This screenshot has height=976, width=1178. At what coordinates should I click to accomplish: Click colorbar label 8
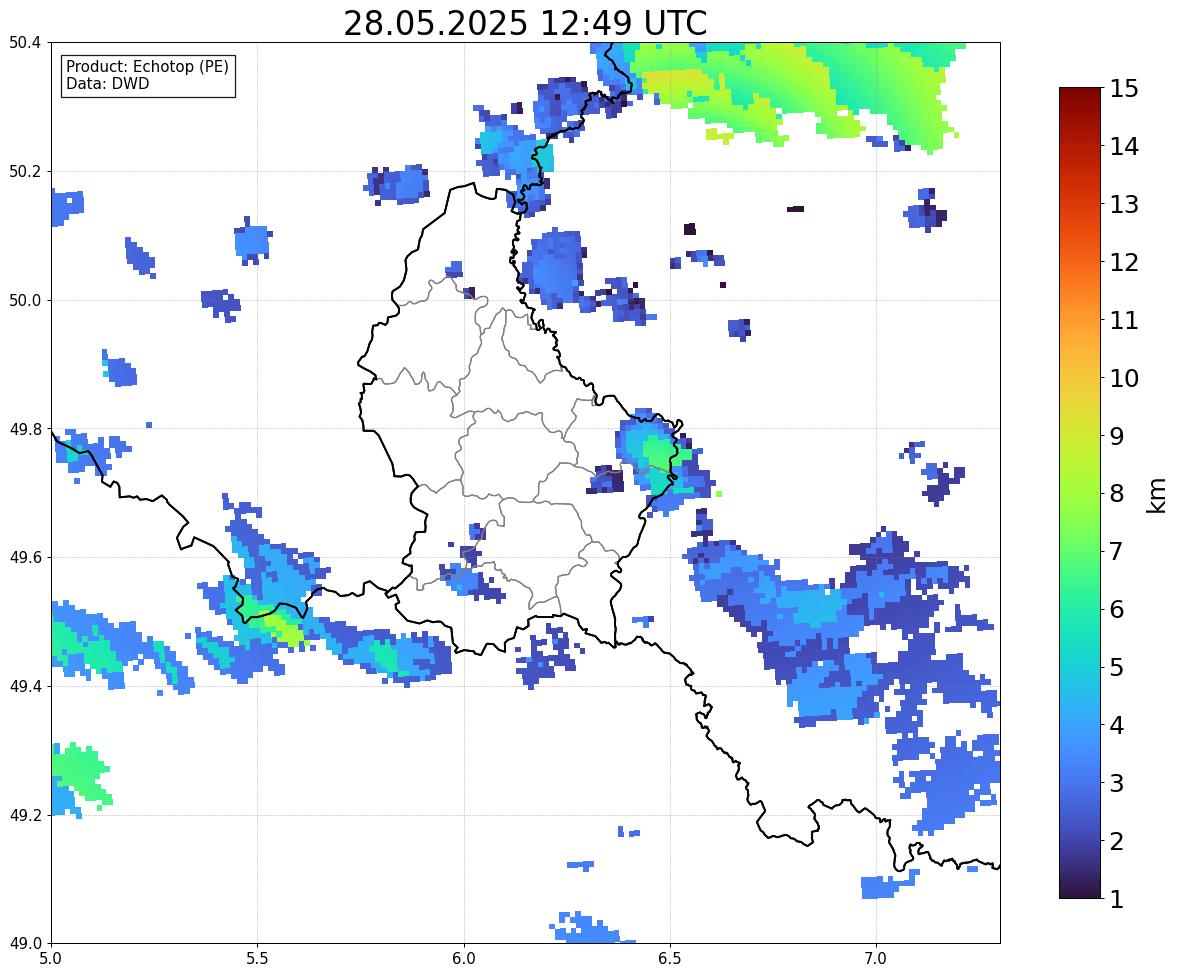(x=1117, y=494)
